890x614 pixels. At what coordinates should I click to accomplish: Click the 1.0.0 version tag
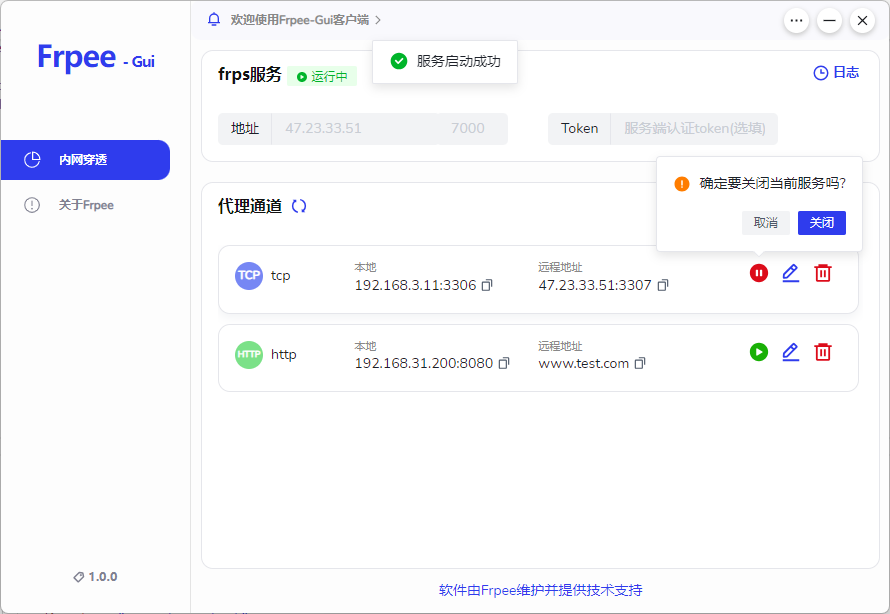click(x=95, y=577)
